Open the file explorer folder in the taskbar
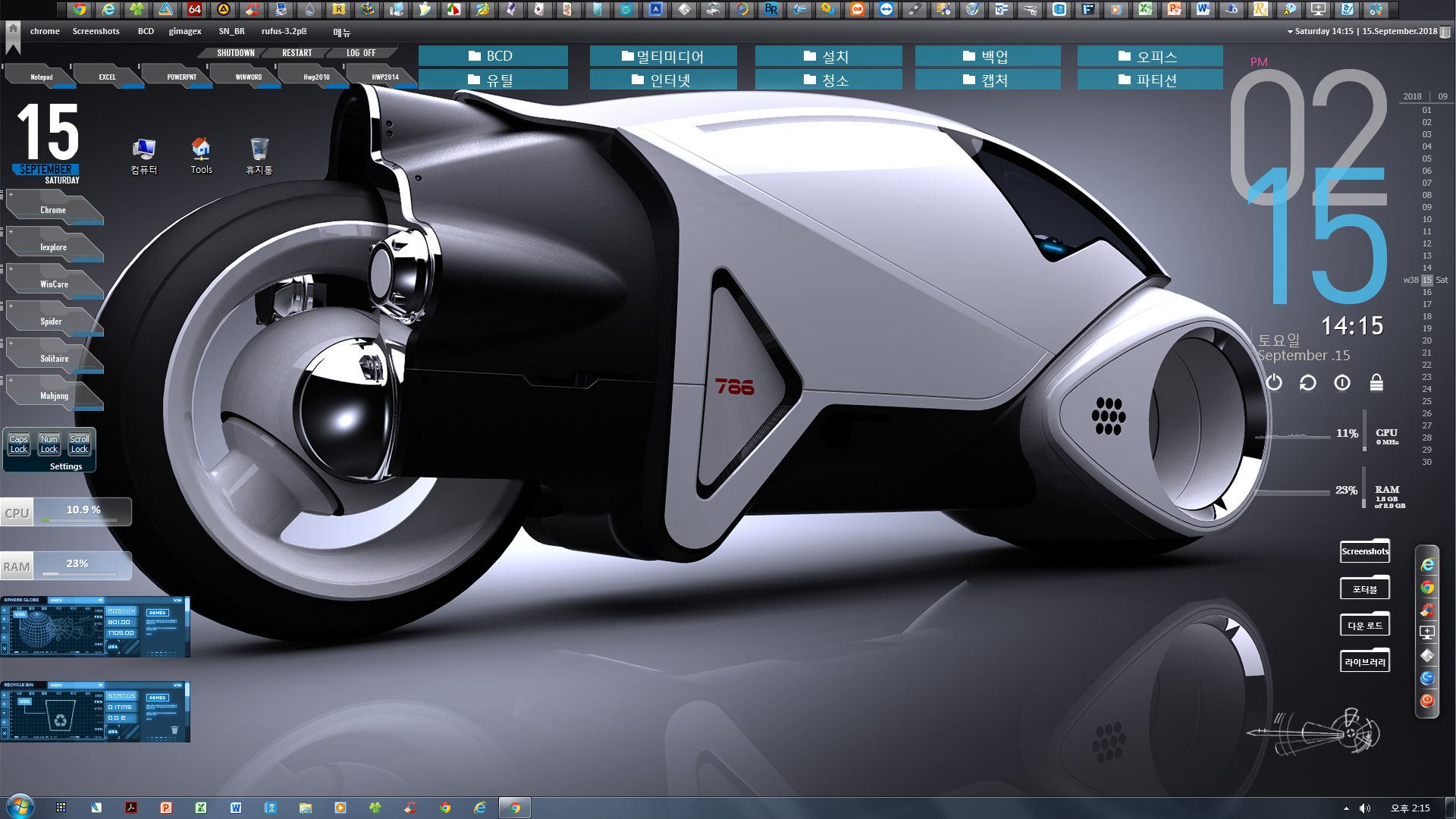The width and height of the screenshot is (1456, 819). [305, 808]
